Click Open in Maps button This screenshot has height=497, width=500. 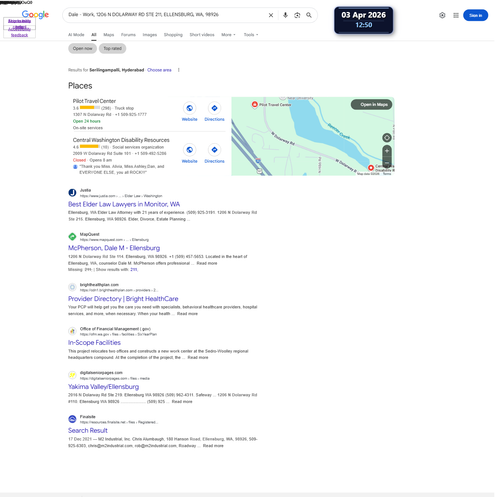coord(371,104)
